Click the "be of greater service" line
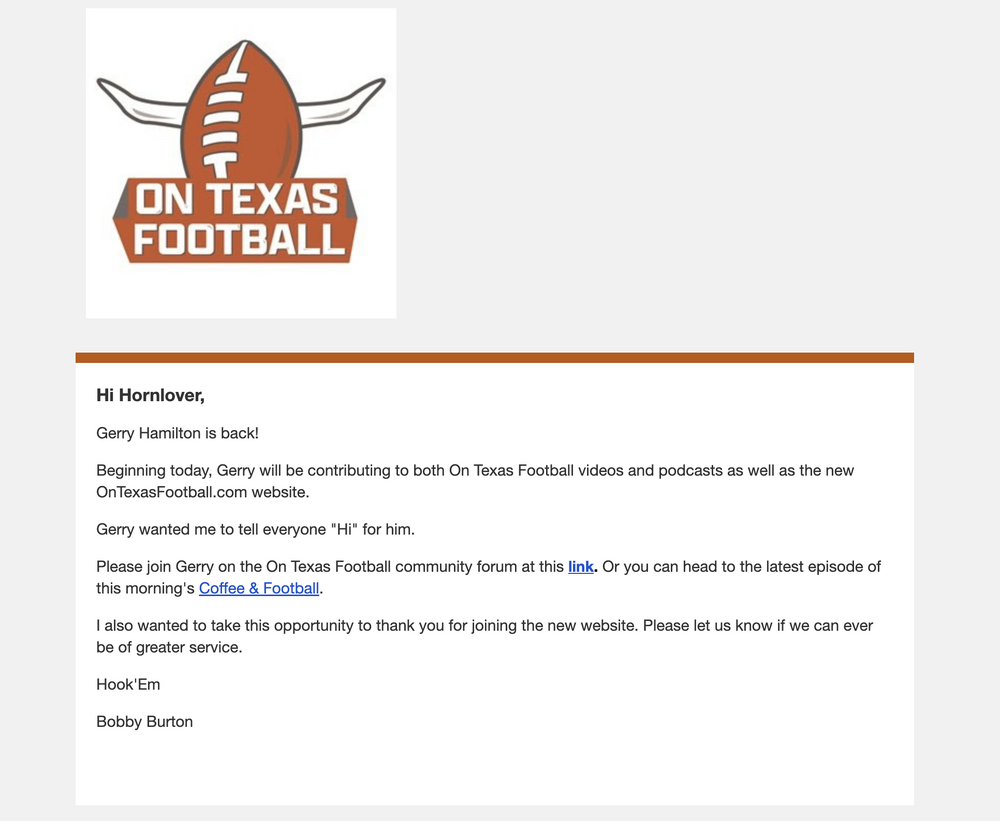Image resolution: width=1000 pixels, height=821 pixels. pyautogui.click(x=169, y=647)
